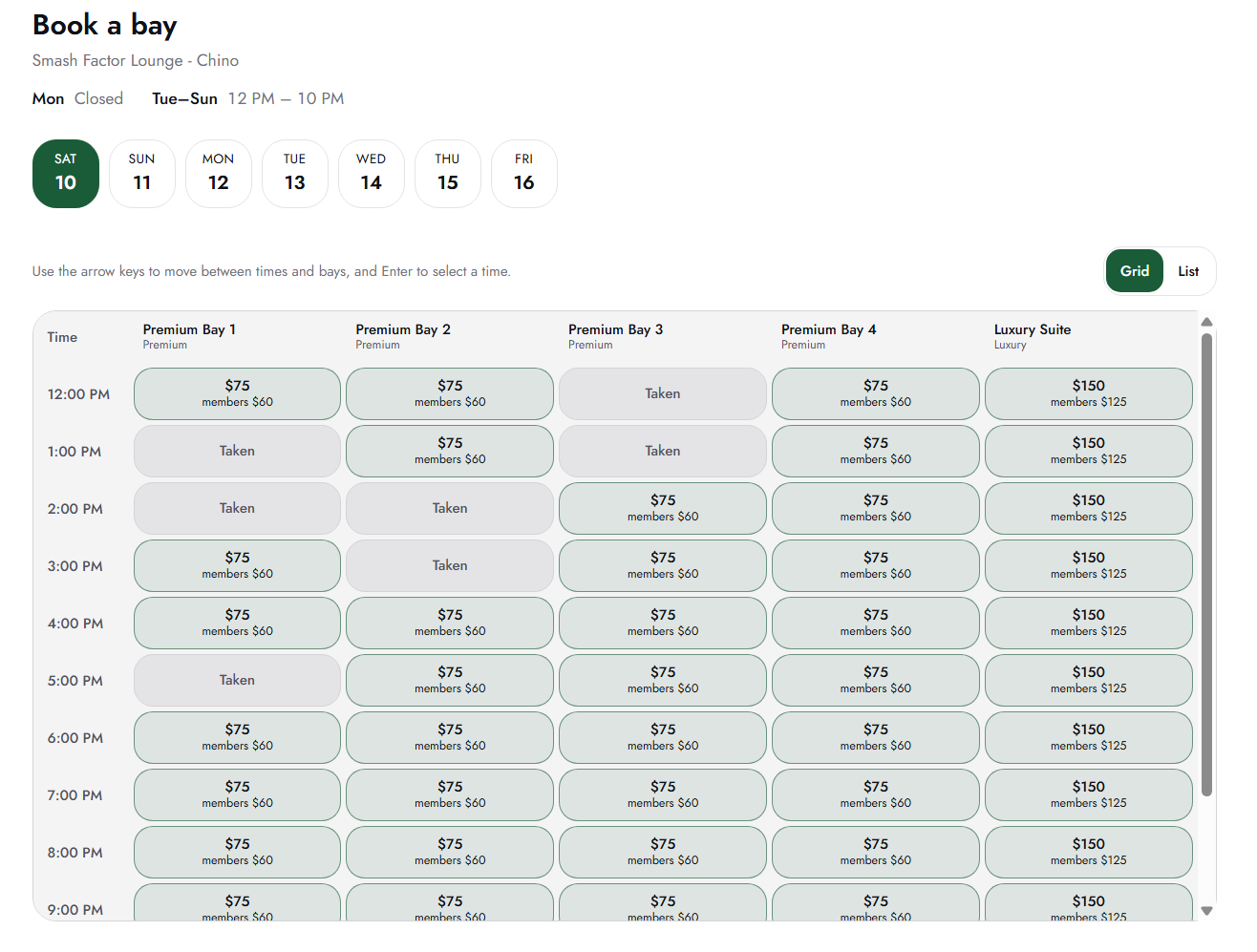Book Premium Bay 4 at 12:00 PM

876,393
